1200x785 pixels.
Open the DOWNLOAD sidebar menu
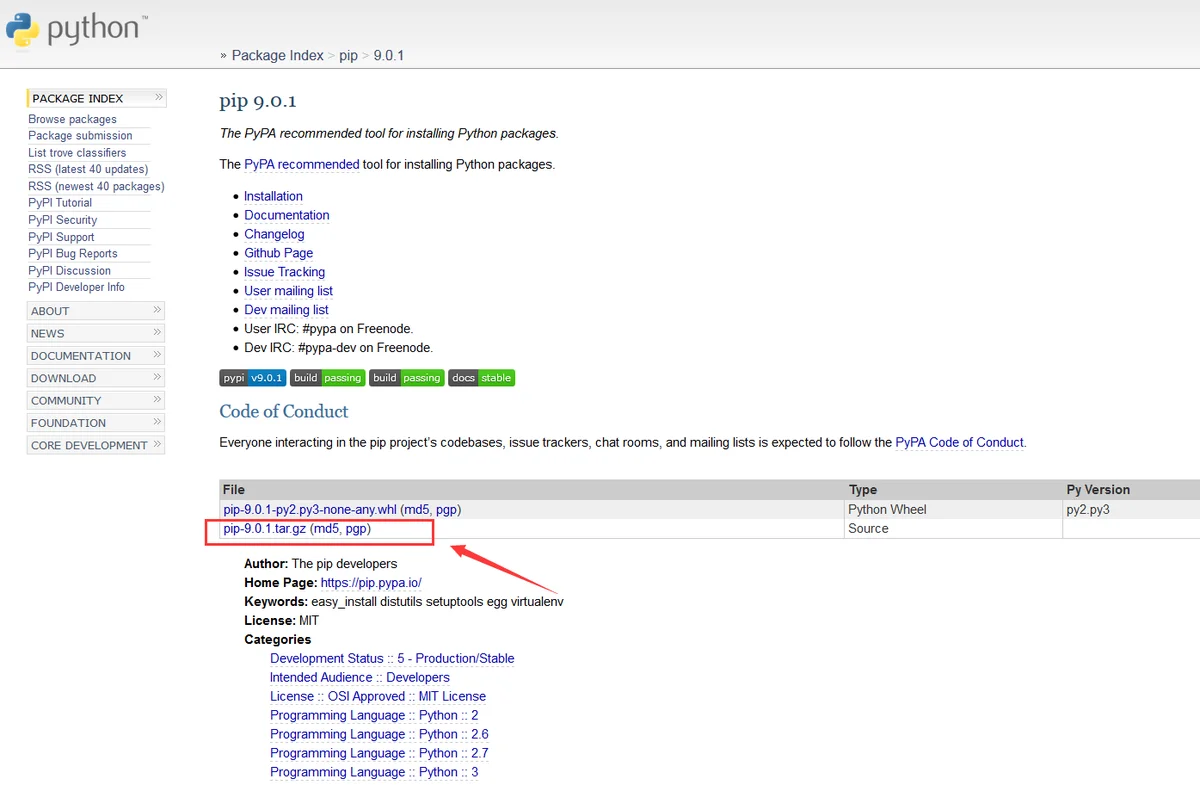click(x=96, y=378)
